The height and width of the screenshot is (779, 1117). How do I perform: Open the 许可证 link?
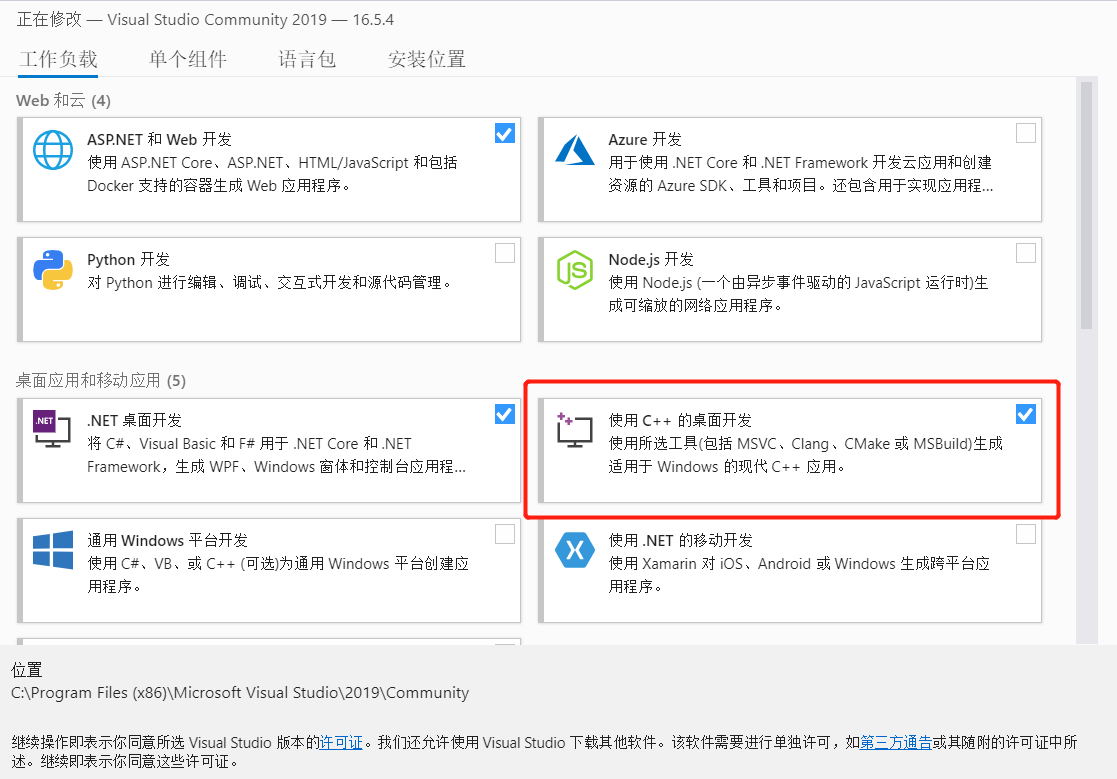[x=341, y=743]
